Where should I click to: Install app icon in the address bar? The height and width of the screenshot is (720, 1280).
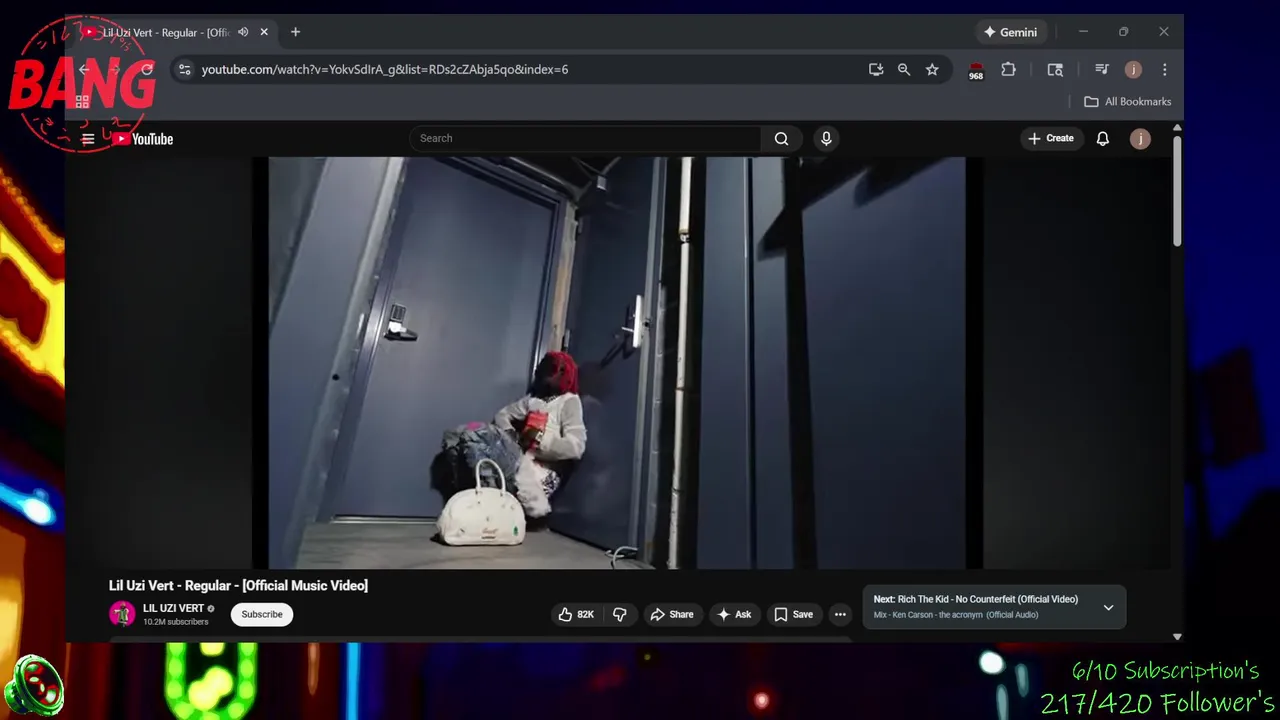876,69
